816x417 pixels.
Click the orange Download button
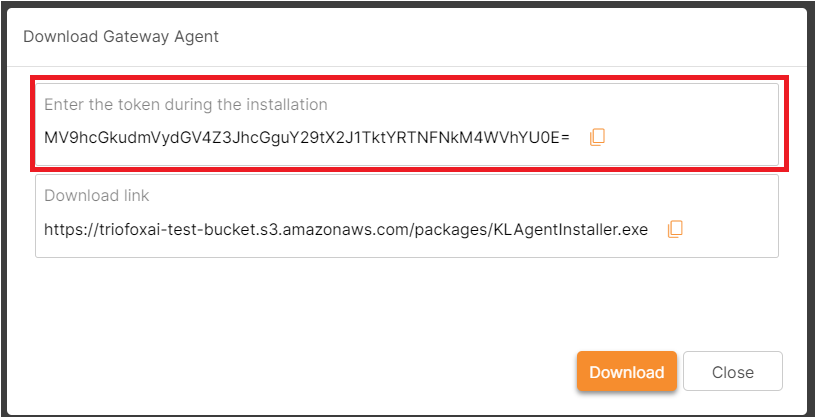click(627, 371)
